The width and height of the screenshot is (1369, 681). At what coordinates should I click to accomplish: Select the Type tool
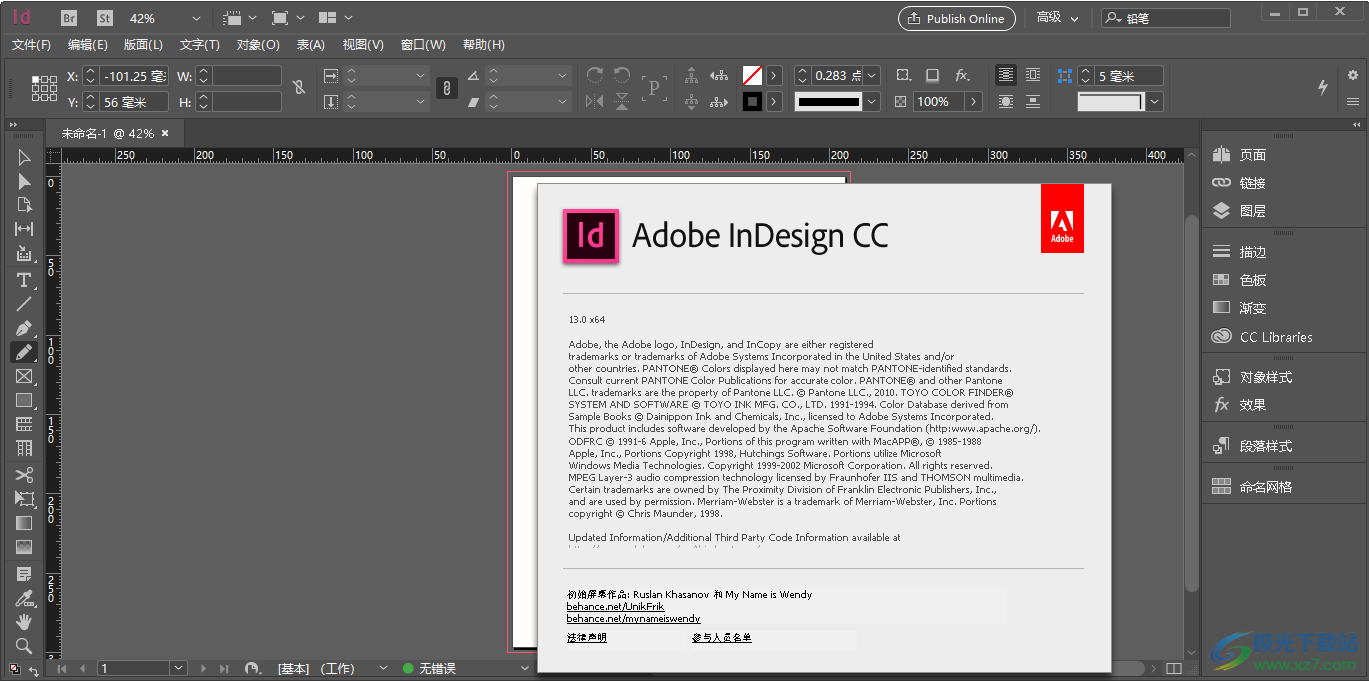[22, 280]
